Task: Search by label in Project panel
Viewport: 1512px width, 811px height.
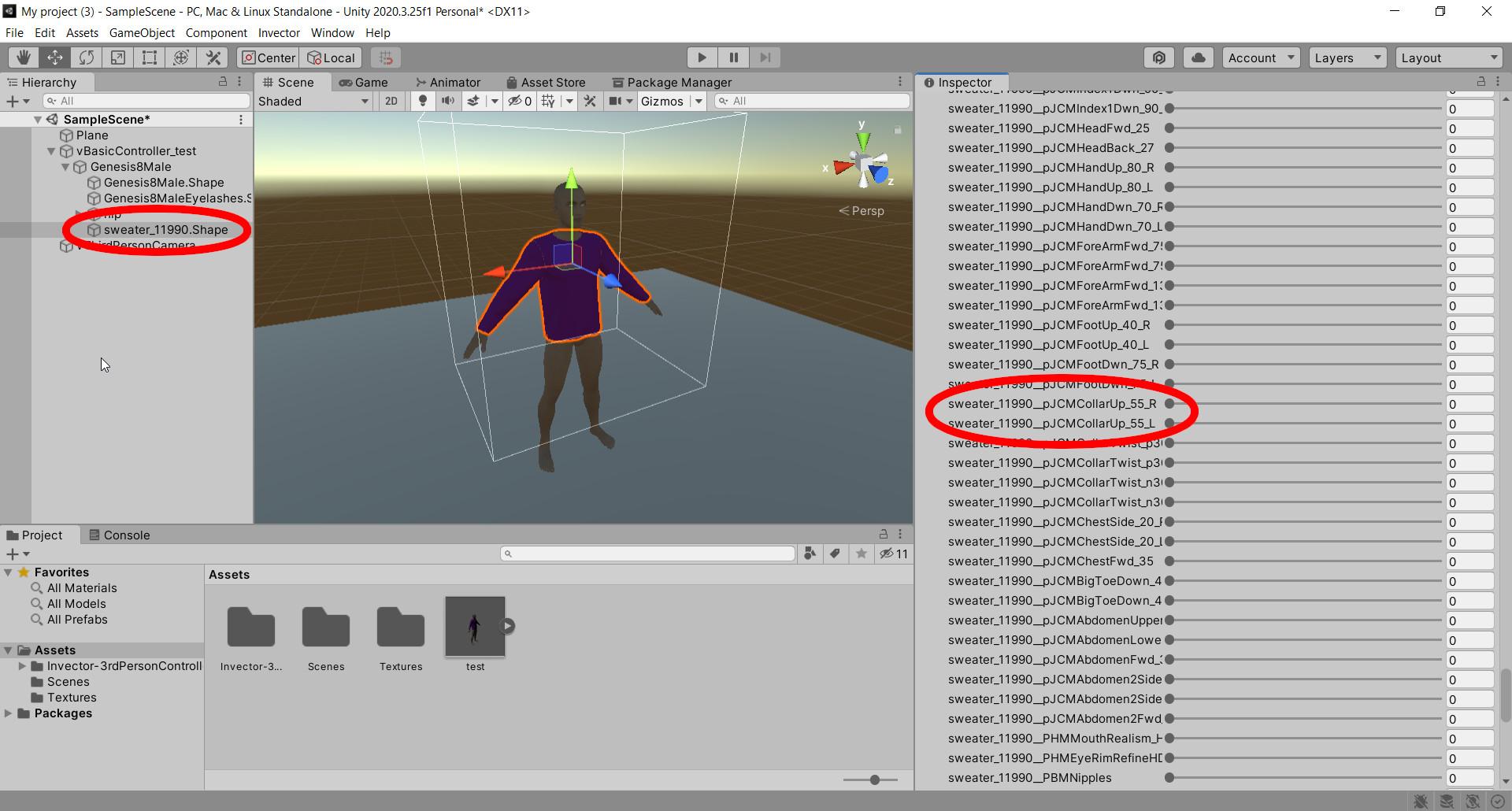Action: 836,554
